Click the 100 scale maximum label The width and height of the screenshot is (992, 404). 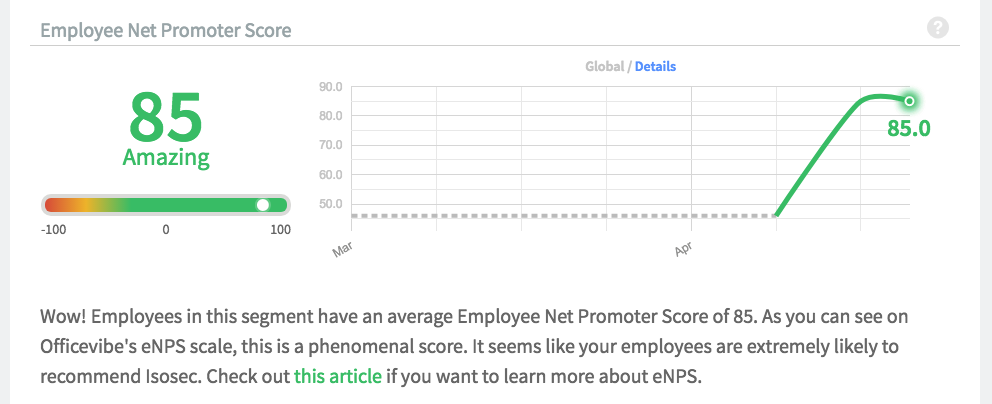(281, 230)
